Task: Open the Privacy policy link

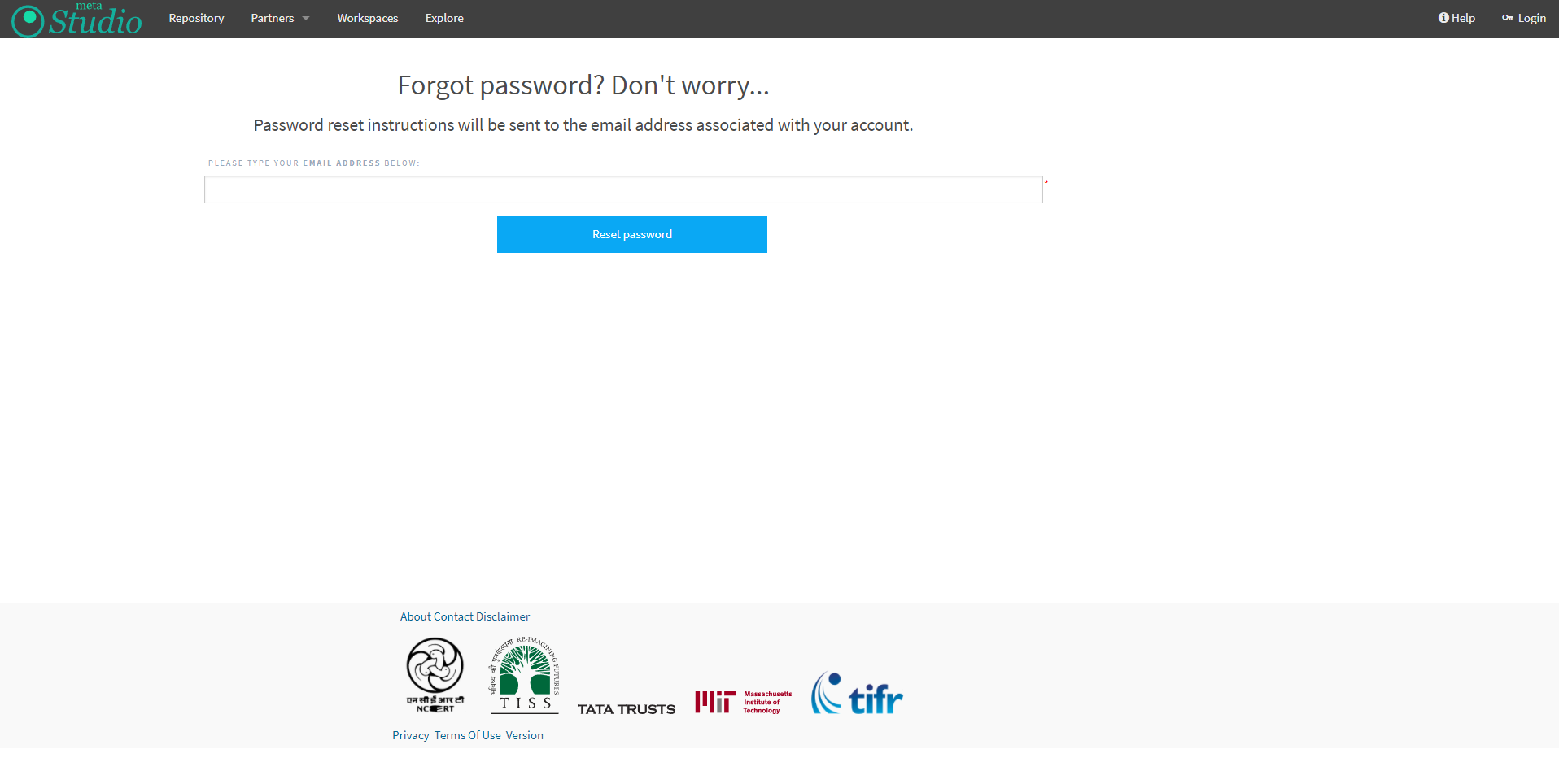Action: [x=410, y=735]
